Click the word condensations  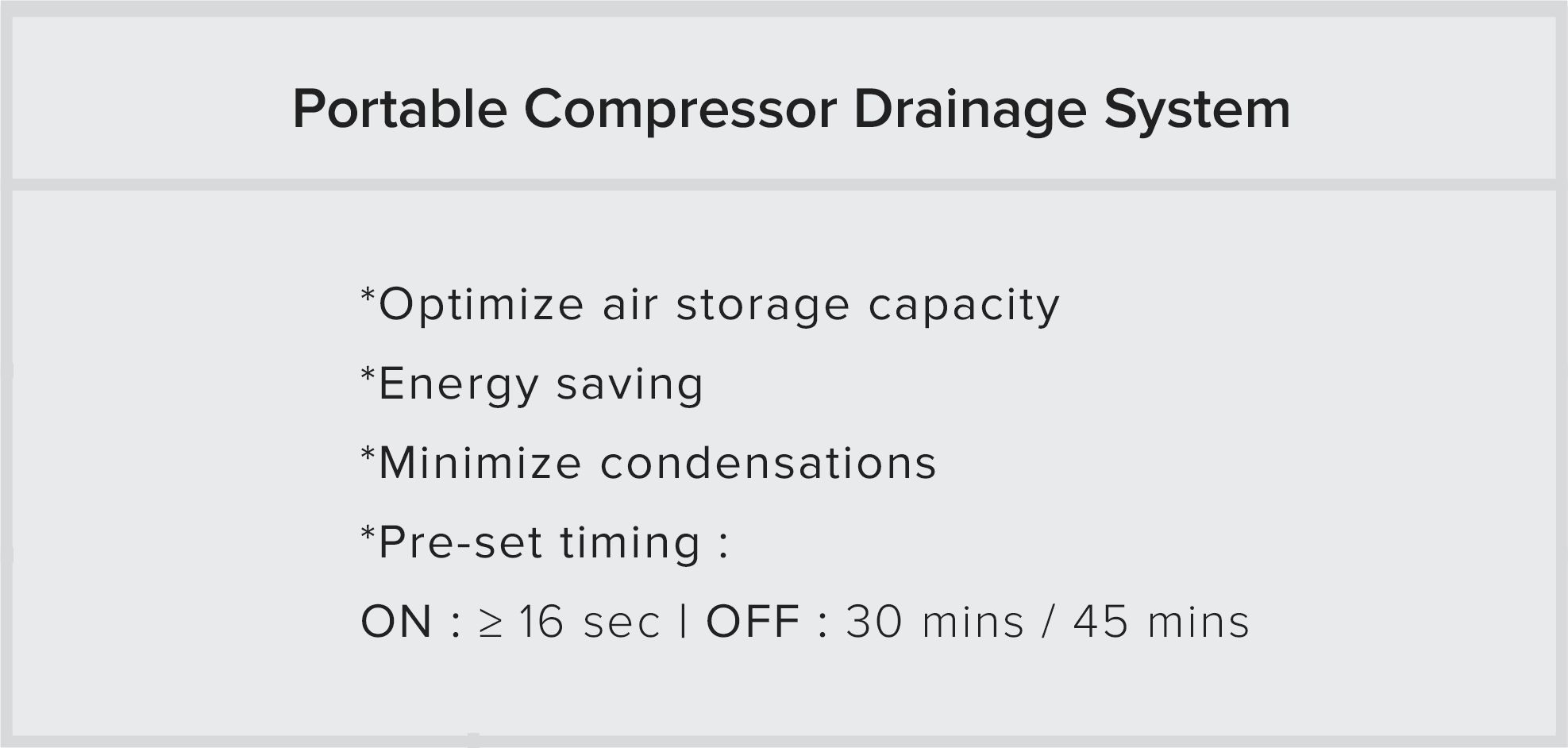[x=768, y=463]
